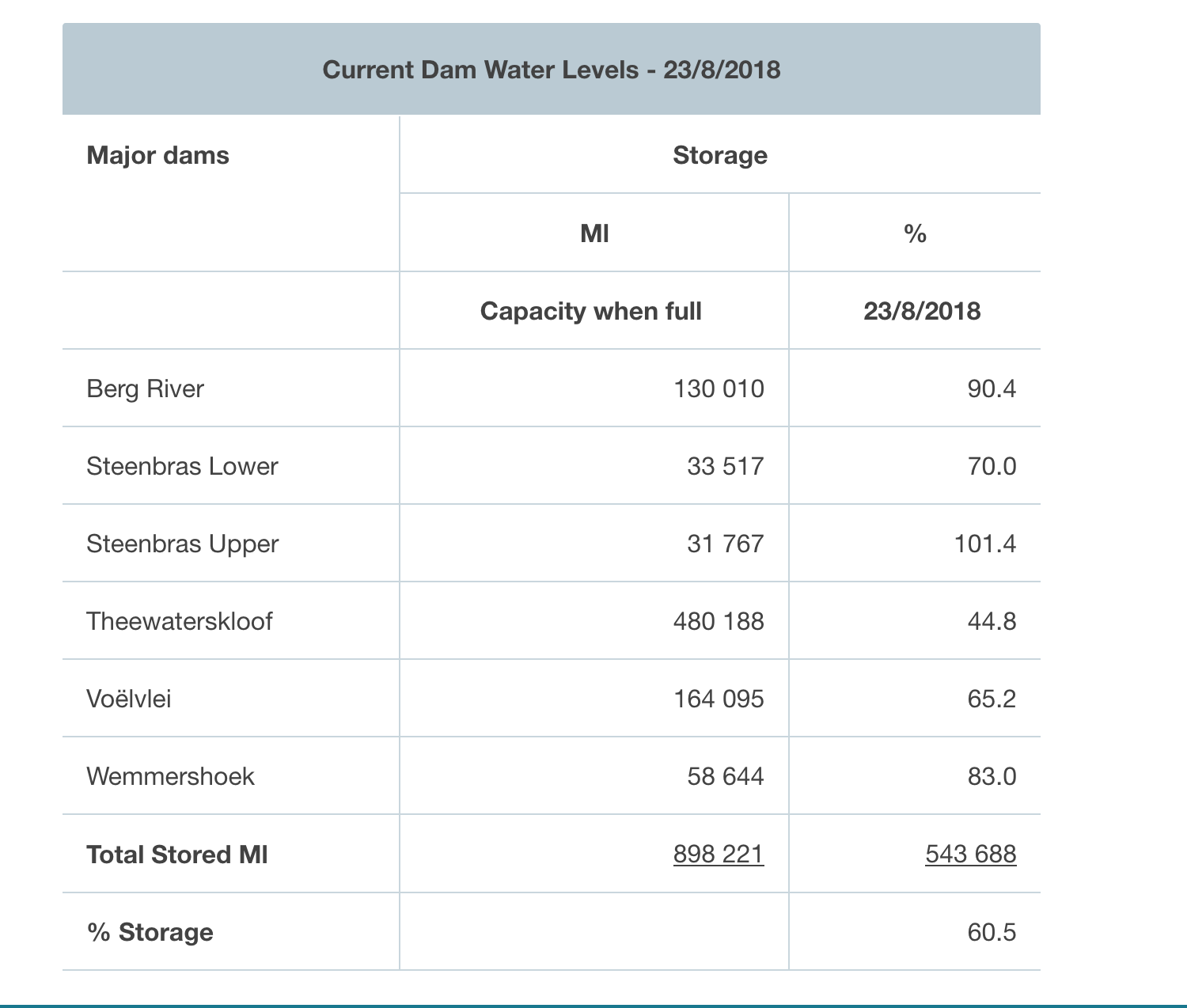Click the Current Dam Water Levels title
The image size is (1187, 1008).
coord(552,70)
